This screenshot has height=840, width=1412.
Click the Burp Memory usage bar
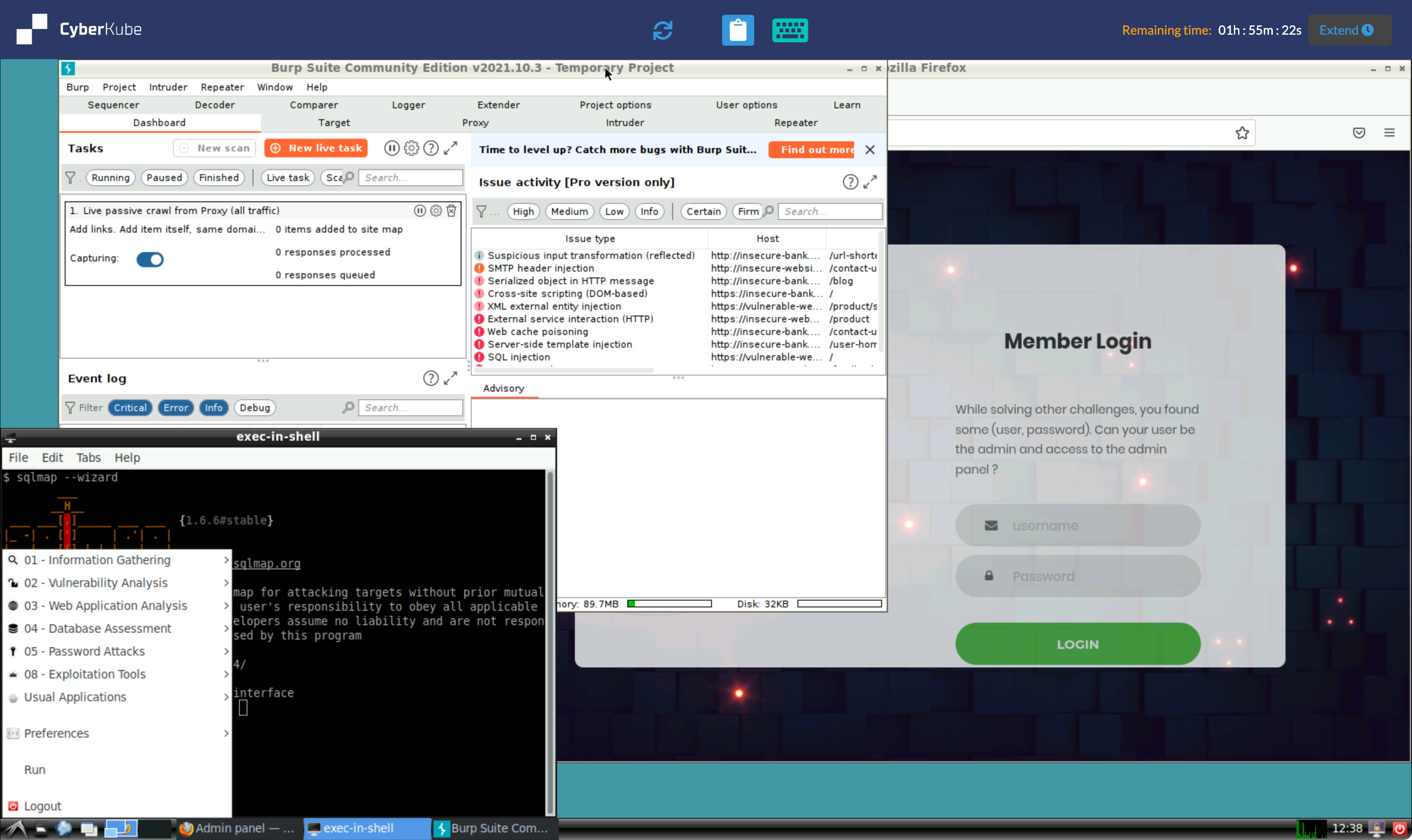click(x=670, y=604)
